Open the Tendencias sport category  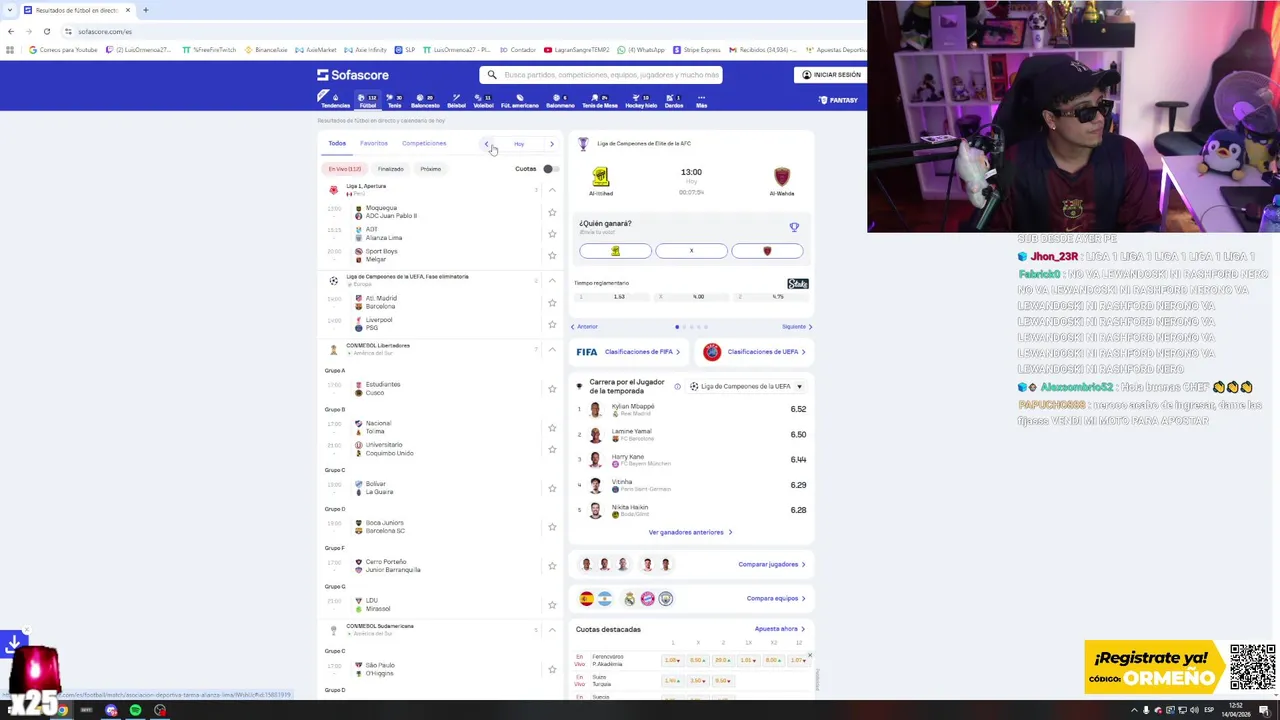[x=335, y=100]
